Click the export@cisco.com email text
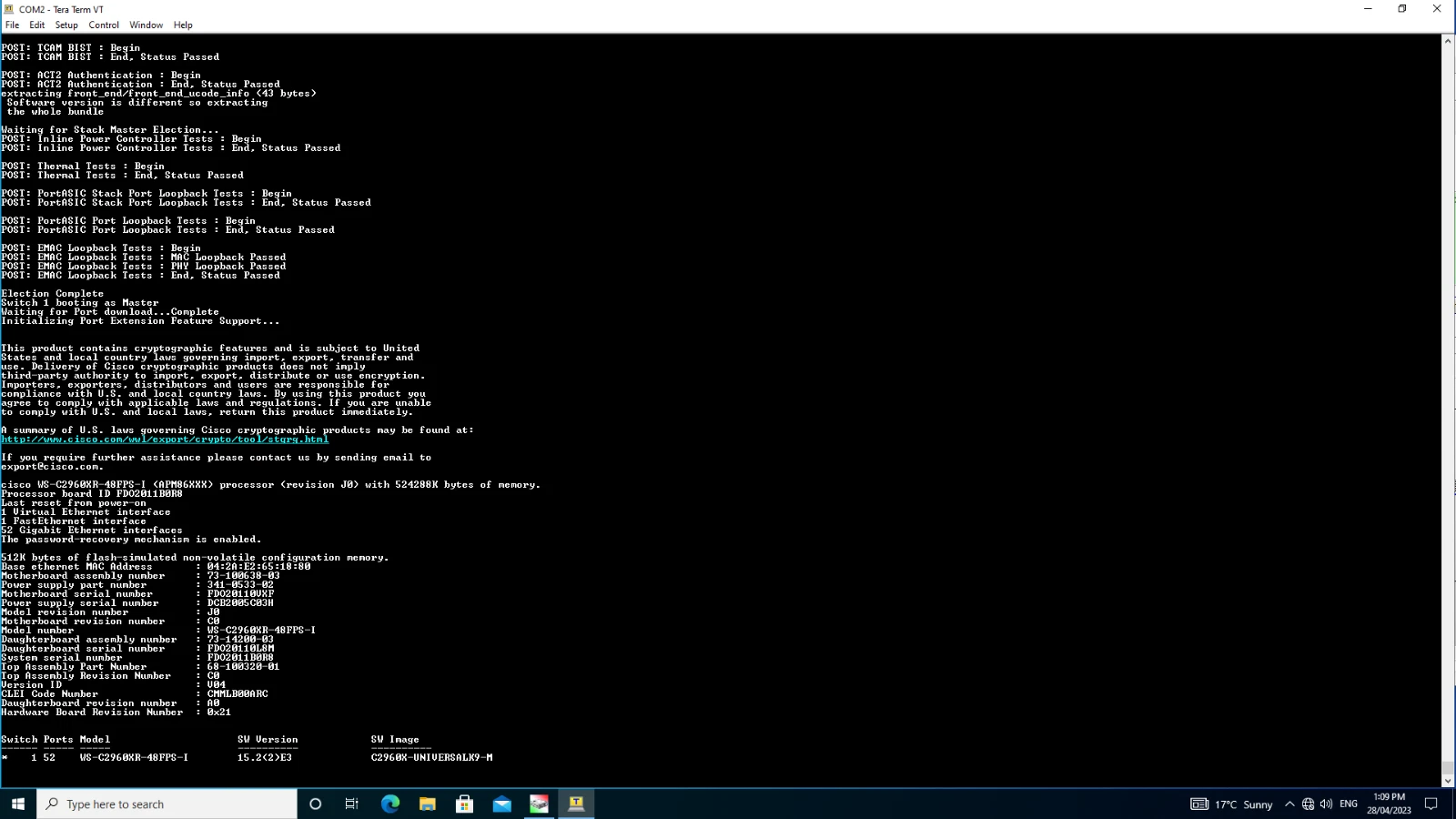The image size is (1456, 819). pos(52,467)
